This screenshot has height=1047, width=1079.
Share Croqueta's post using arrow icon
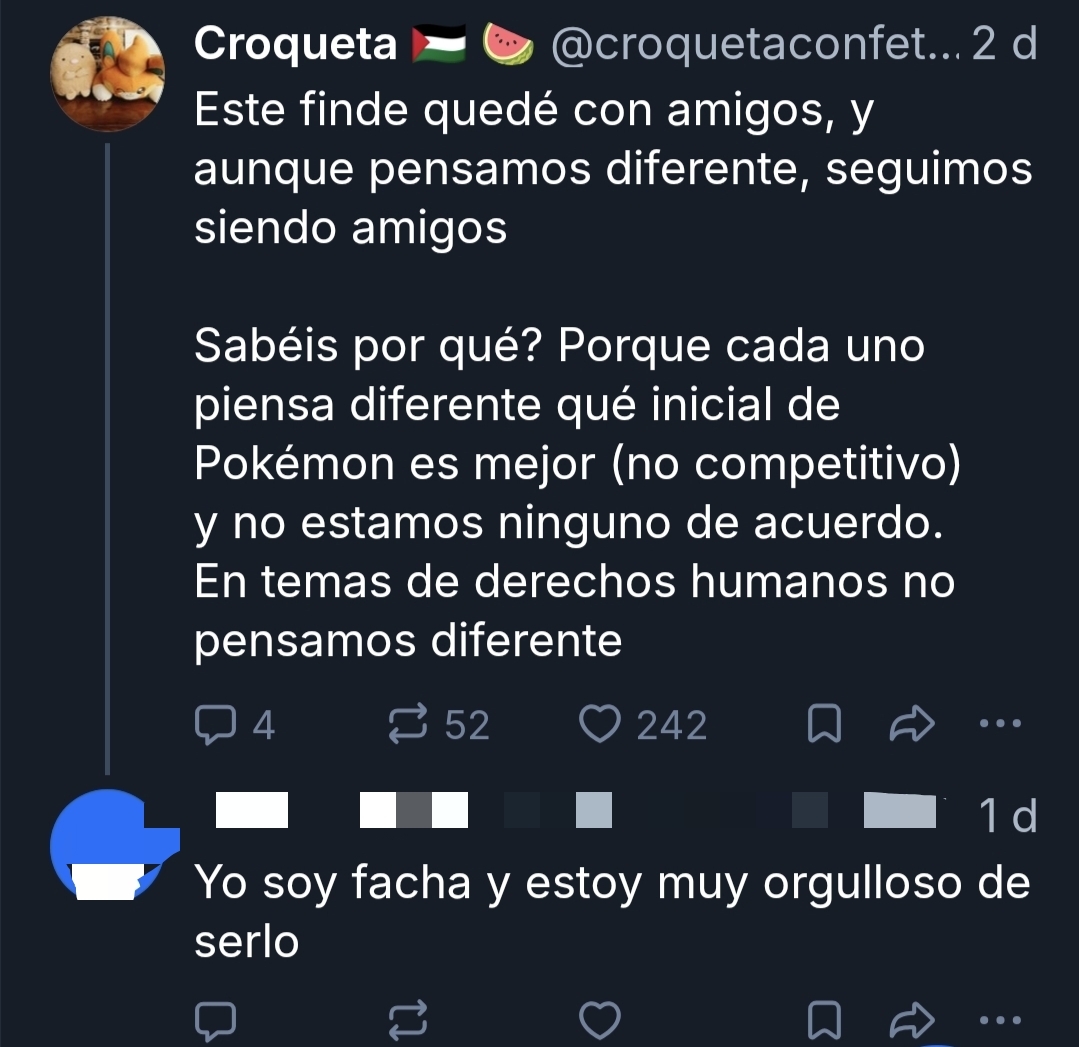(x=911, y=726)
